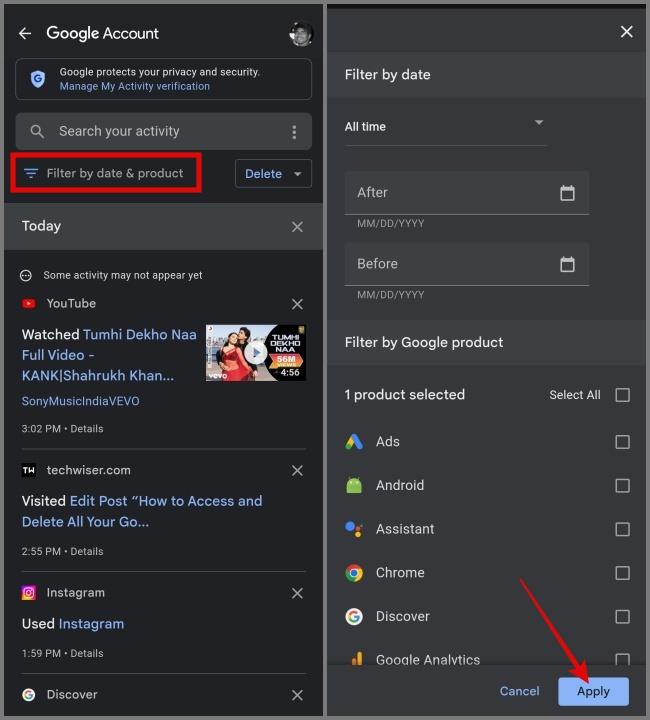Check the Select All checkbox

click(622, 395)
